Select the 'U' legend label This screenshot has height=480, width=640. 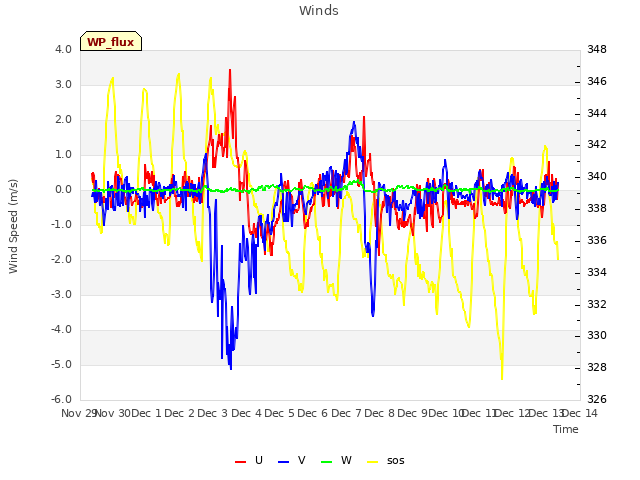click(x=259, y=460)
